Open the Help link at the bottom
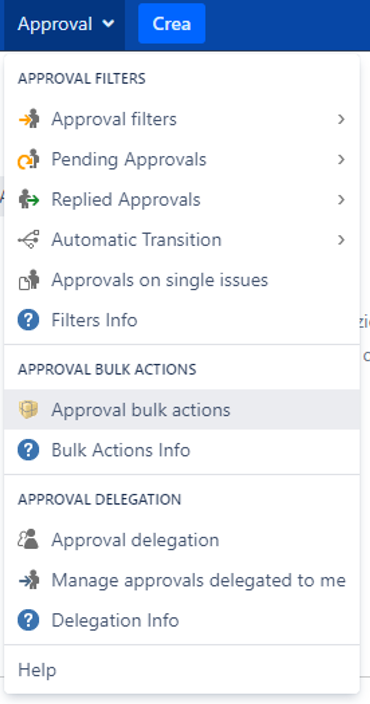 [37, 670]
